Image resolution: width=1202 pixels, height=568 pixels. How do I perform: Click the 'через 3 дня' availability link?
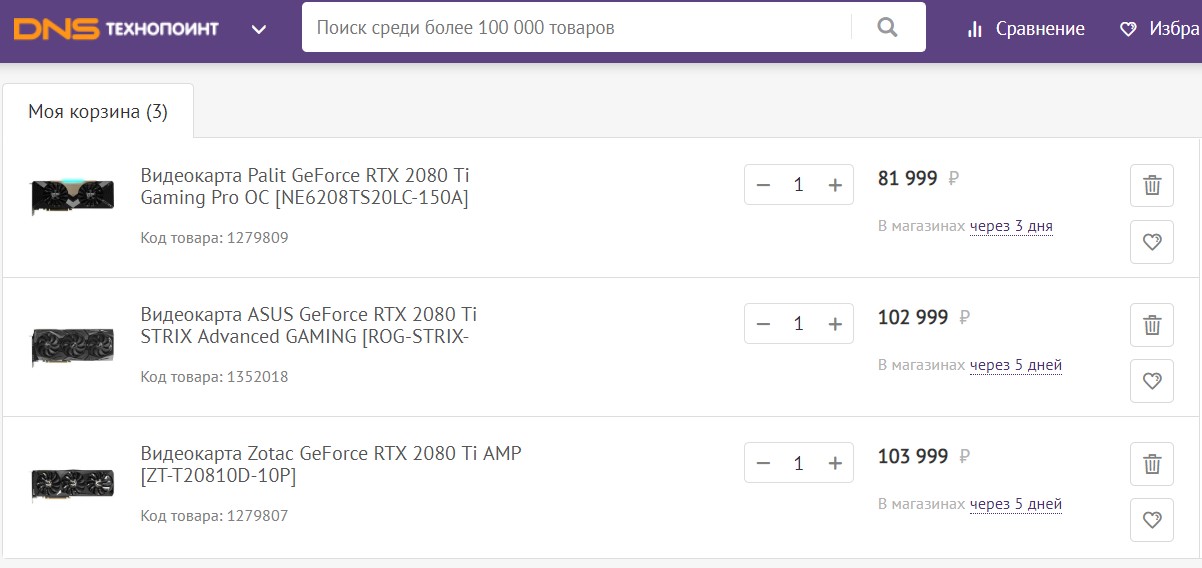pyautogui.click(x=1011, y=226)
